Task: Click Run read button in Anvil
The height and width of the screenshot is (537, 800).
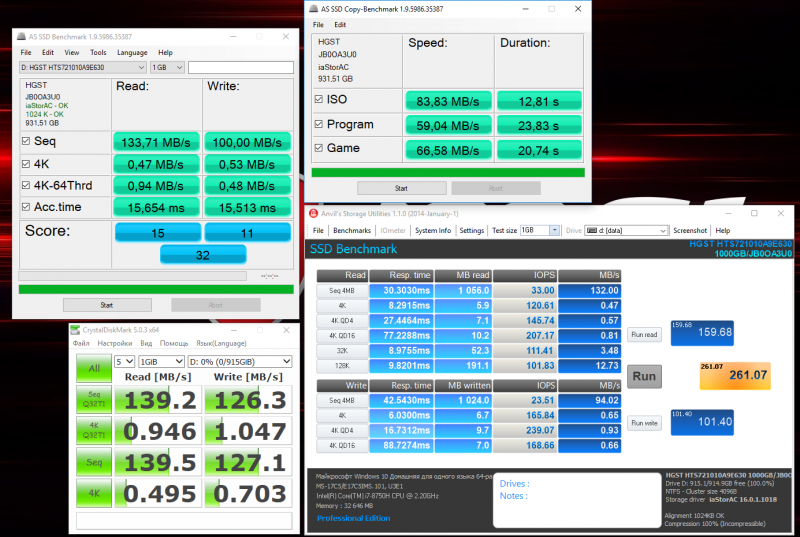Action: (644, 335)
